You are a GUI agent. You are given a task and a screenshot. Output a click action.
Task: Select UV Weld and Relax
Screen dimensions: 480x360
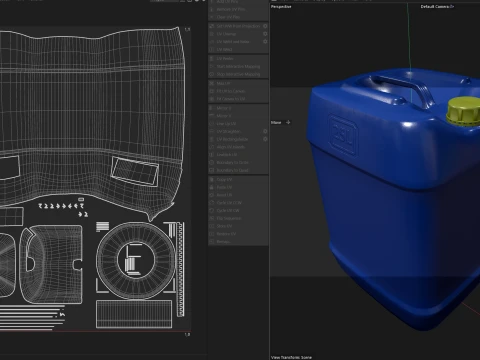(x=235, y=42)
